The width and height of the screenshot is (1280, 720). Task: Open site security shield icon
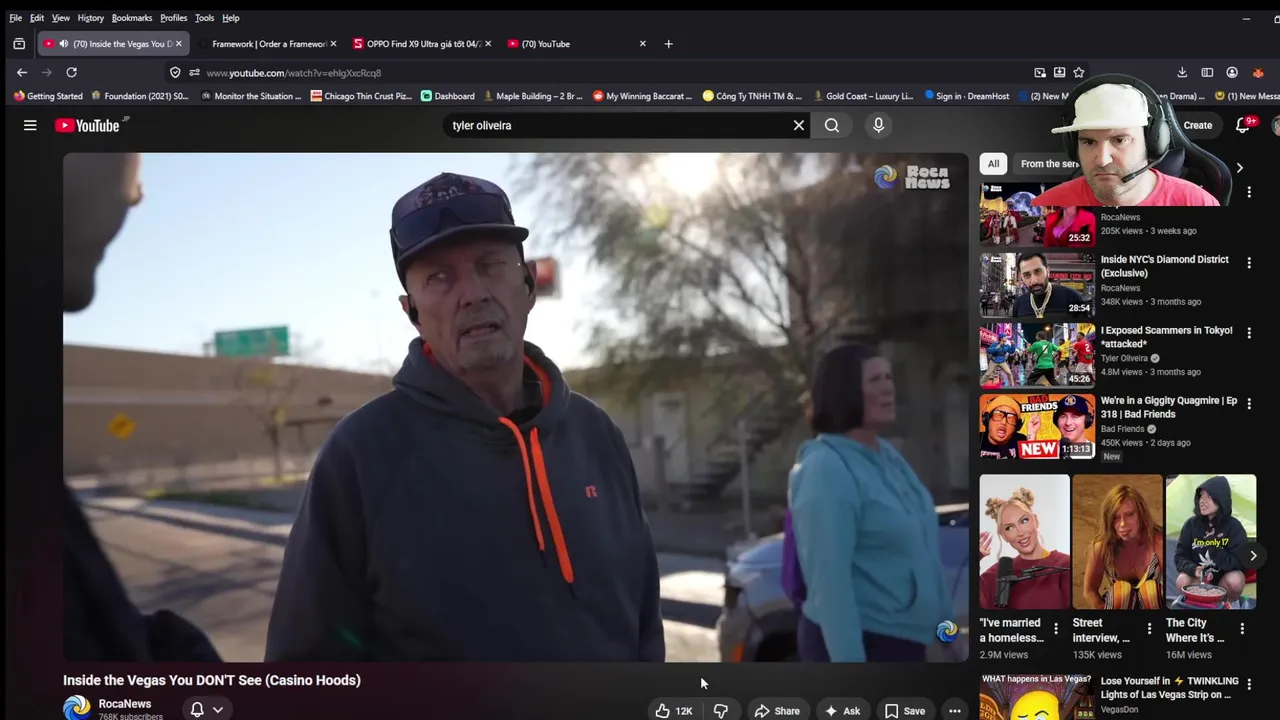tap(175, 72)
